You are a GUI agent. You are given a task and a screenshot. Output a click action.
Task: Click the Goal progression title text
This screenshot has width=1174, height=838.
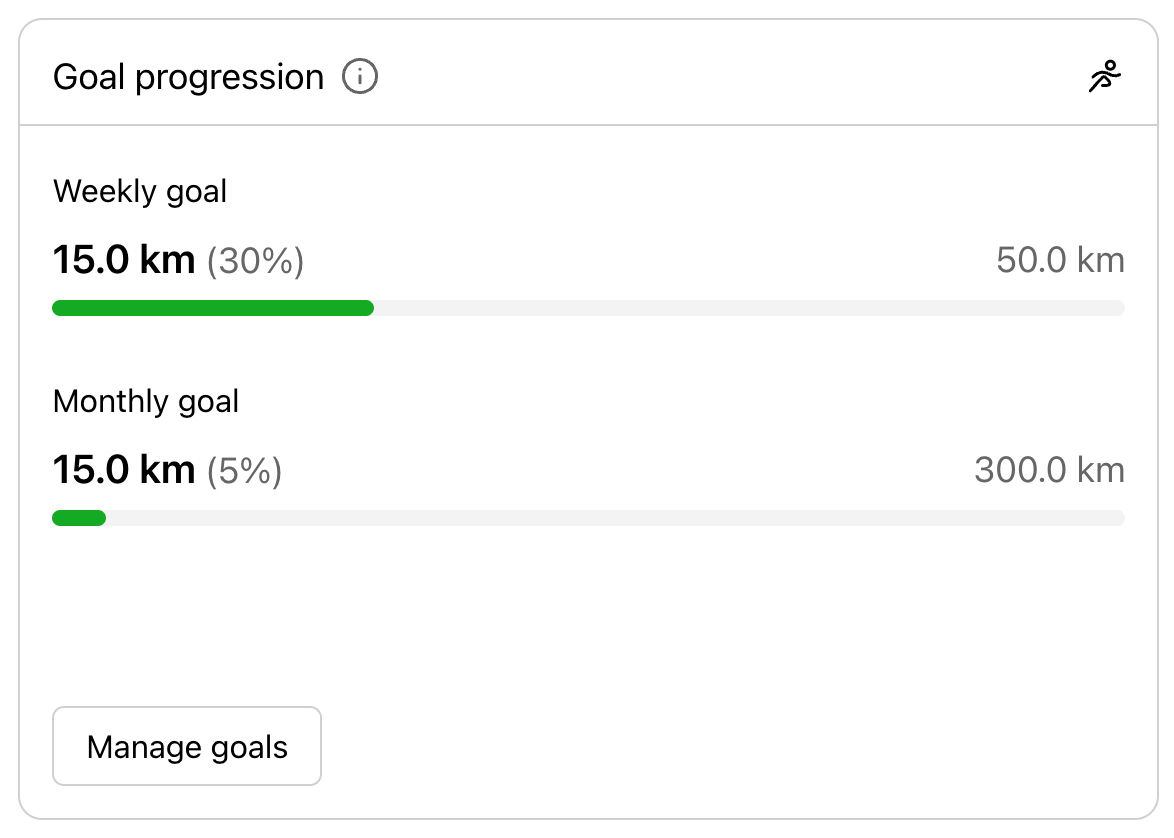point(188,77)
